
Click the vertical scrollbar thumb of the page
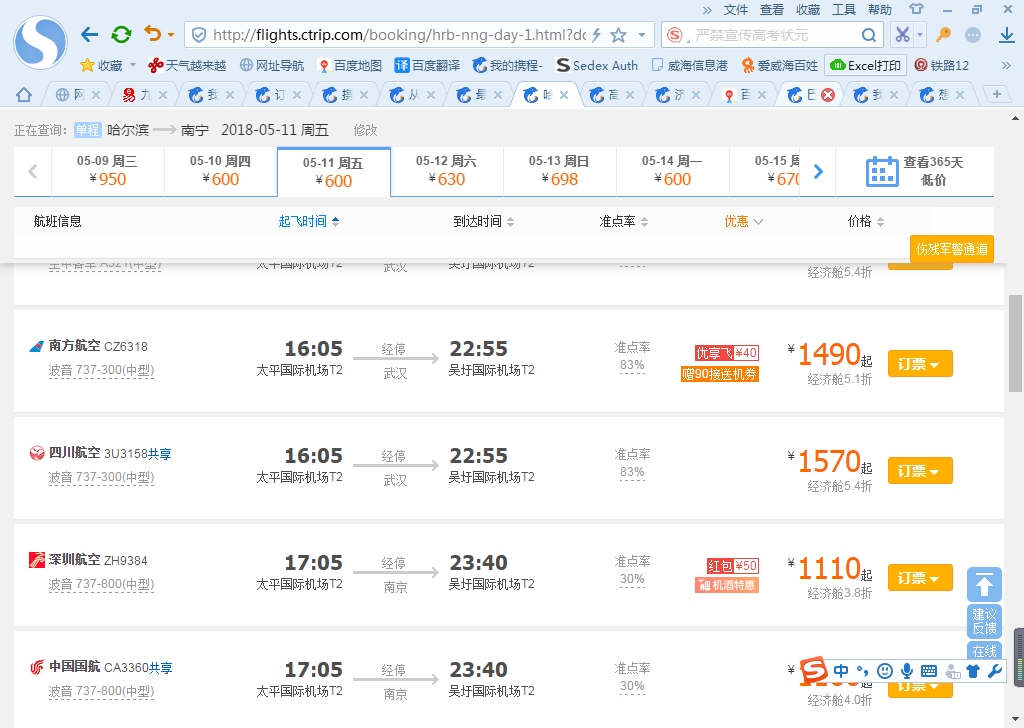[1016, 342]
